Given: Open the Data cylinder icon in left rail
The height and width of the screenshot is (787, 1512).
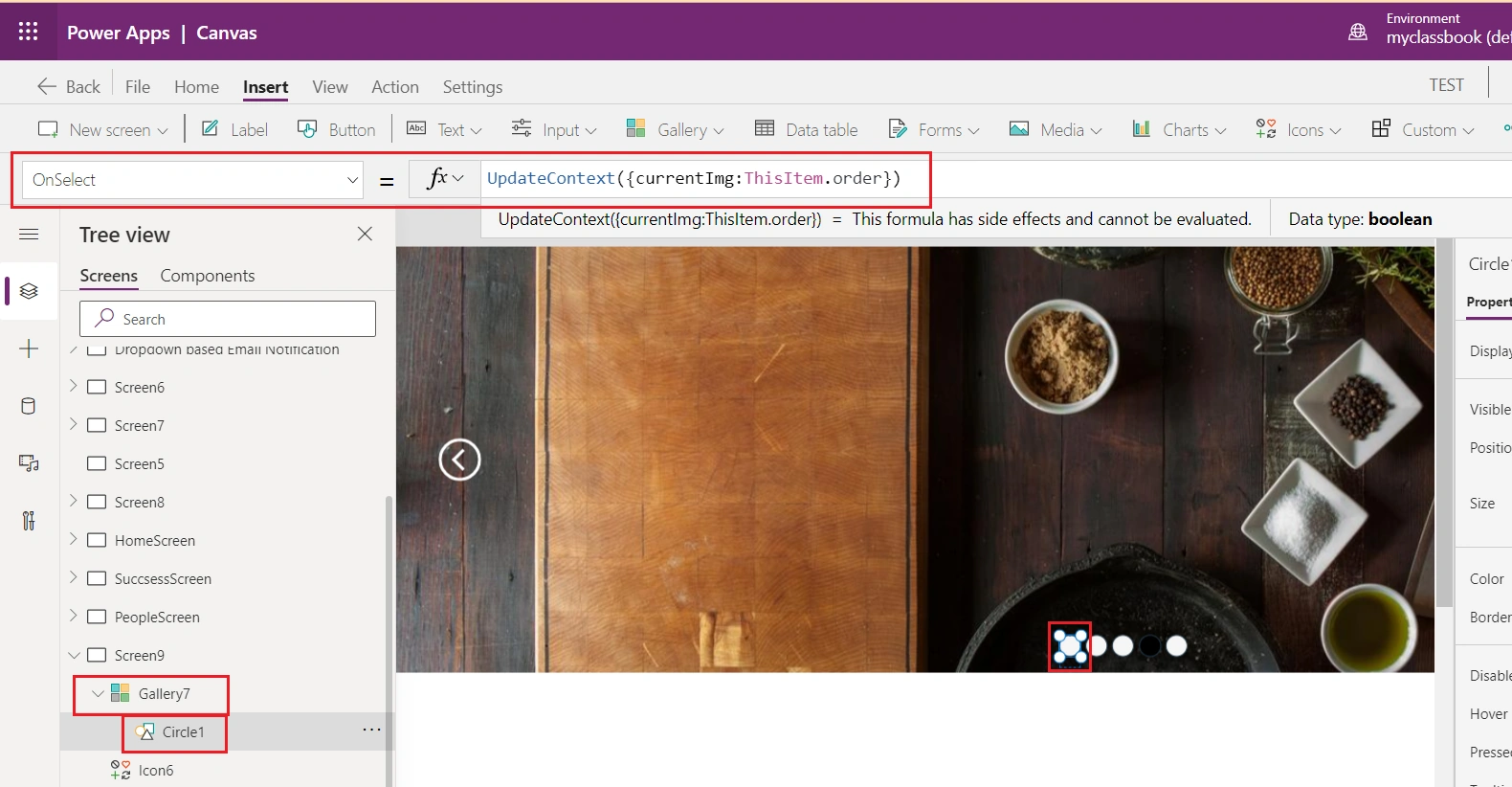Looking at the screenshot, I should tap(29, 406).
